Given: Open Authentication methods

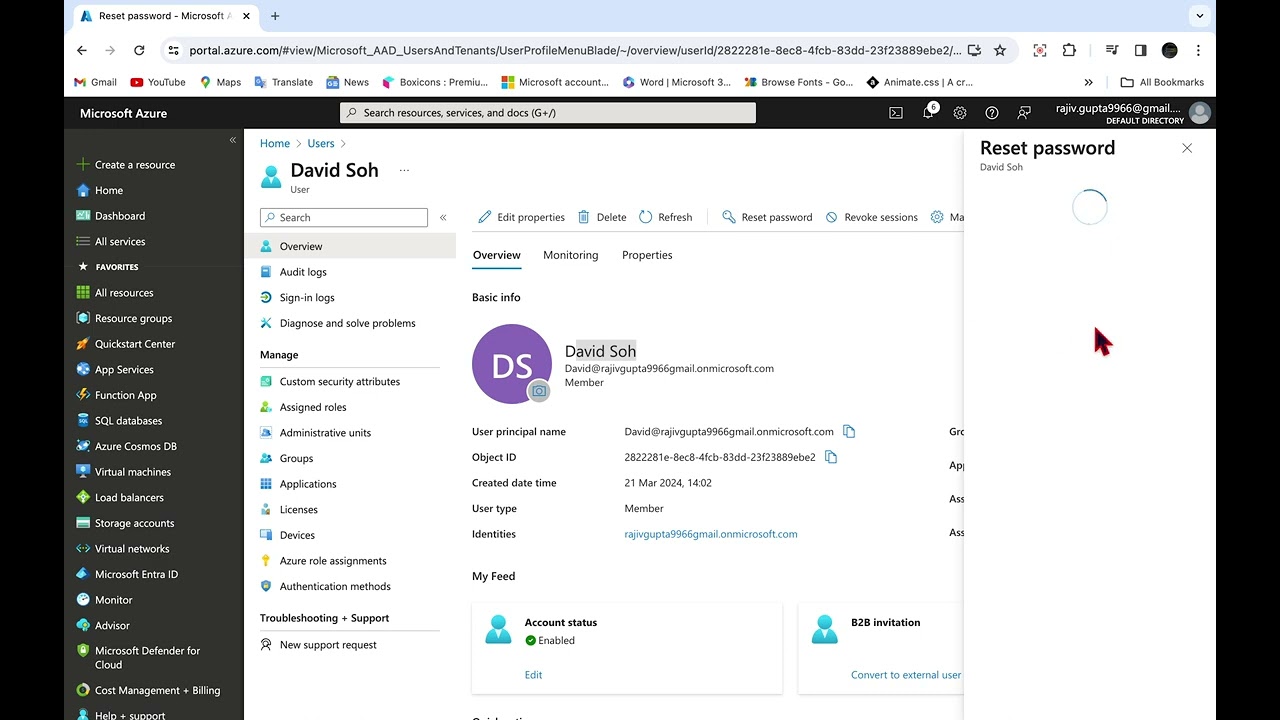Looking at the screenshot, I should pos(335,587).
